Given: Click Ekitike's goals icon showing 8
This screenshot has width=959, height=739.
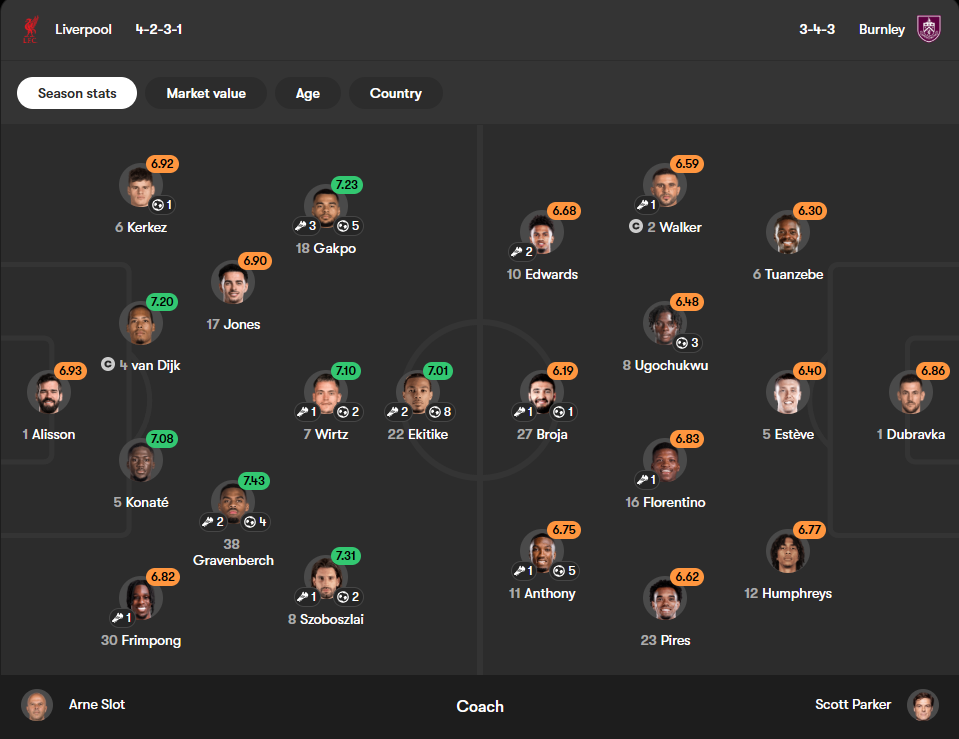Looking at the screenshot, I should (435, 412).
